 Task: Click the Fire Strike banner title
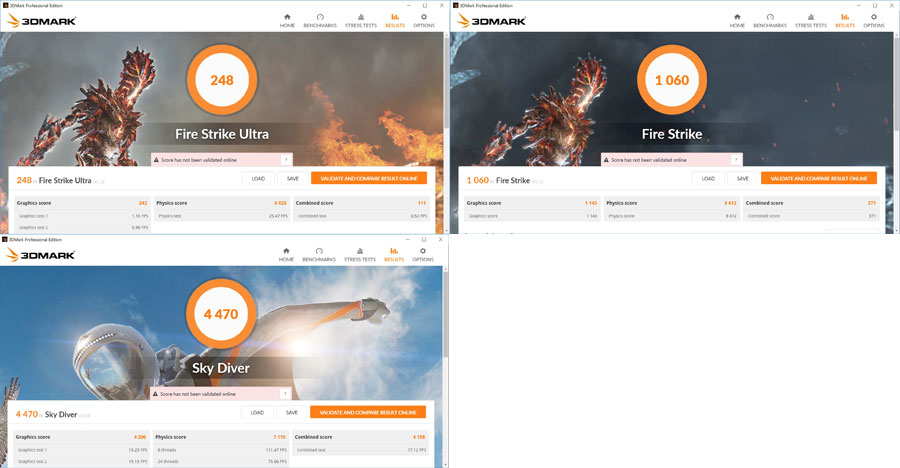click(x=672, y=134)
